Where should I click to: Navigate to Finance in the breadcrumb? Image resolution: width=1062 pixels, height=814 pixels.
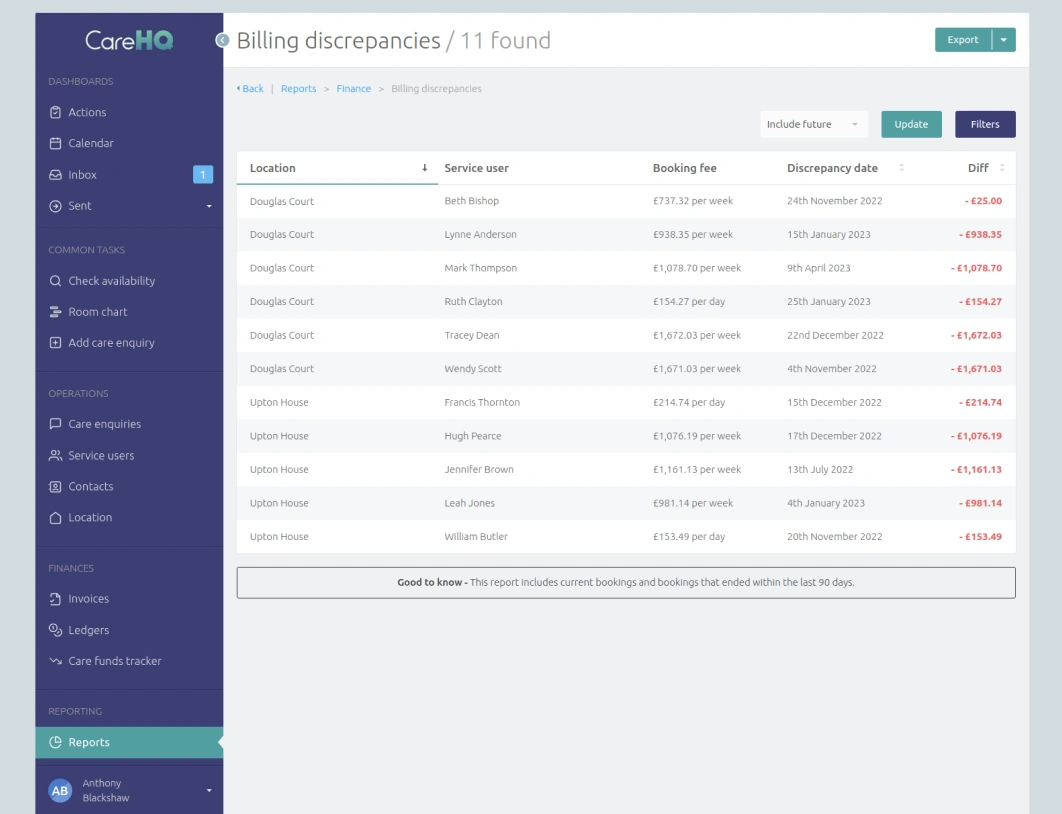pyautogui.click(x=353, y=88)
